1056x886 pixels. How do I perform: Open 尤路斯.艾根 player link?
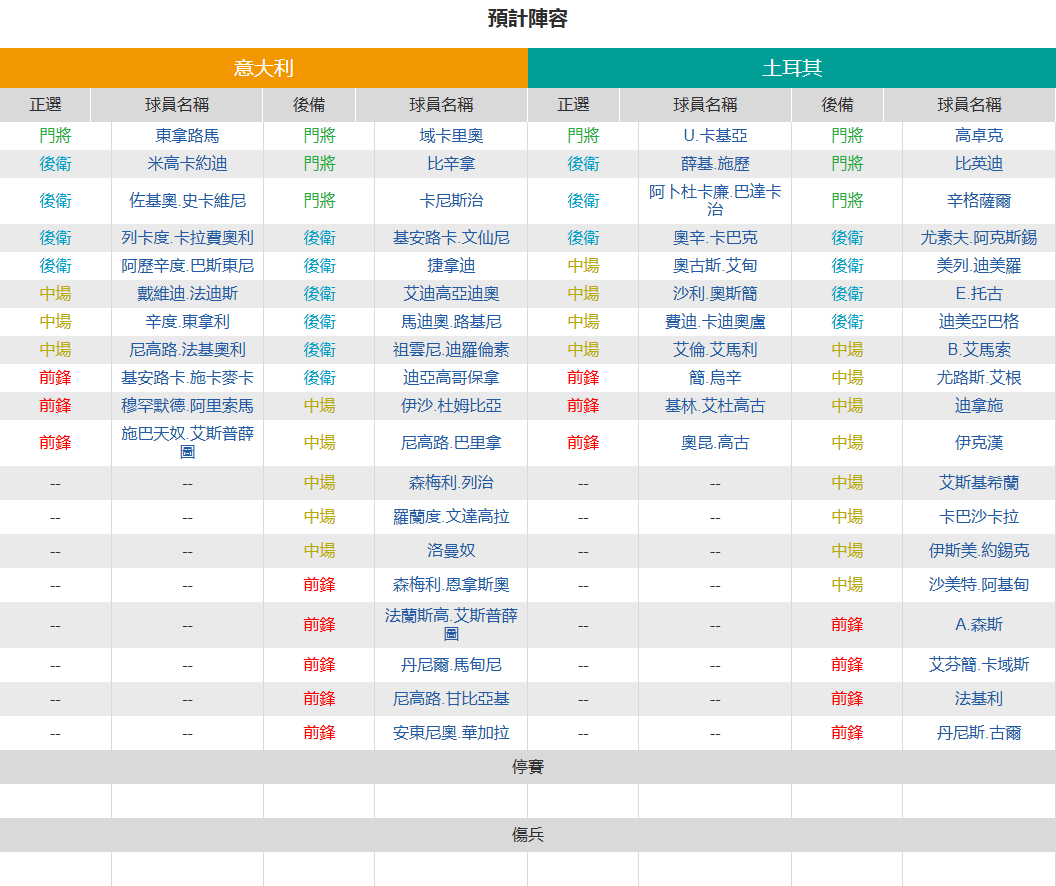pos(979,378)
